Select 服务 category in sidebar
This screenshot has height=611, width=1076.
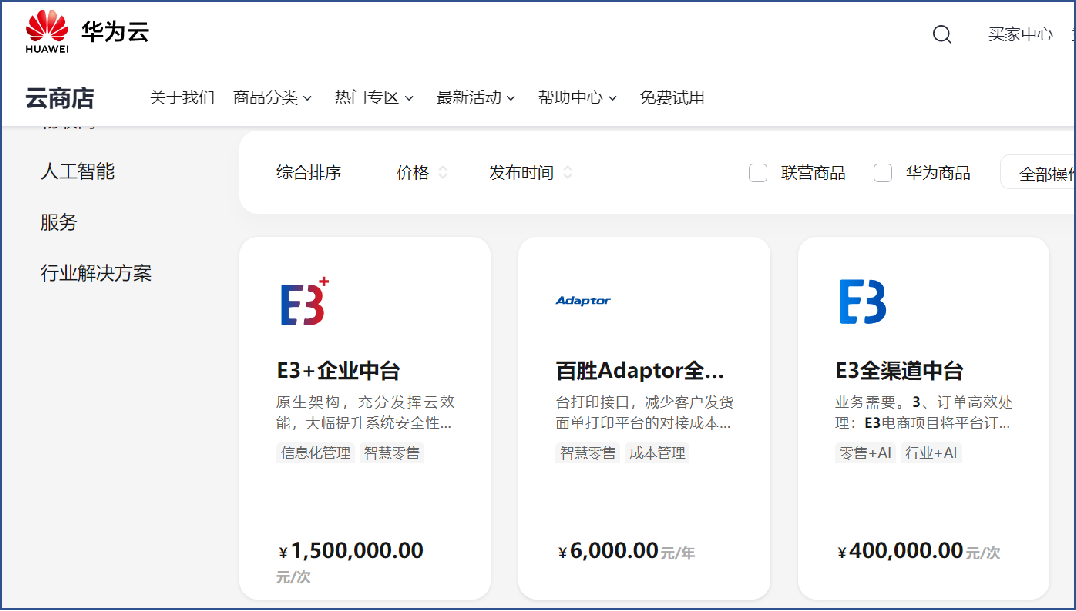(x=59, y=222)
